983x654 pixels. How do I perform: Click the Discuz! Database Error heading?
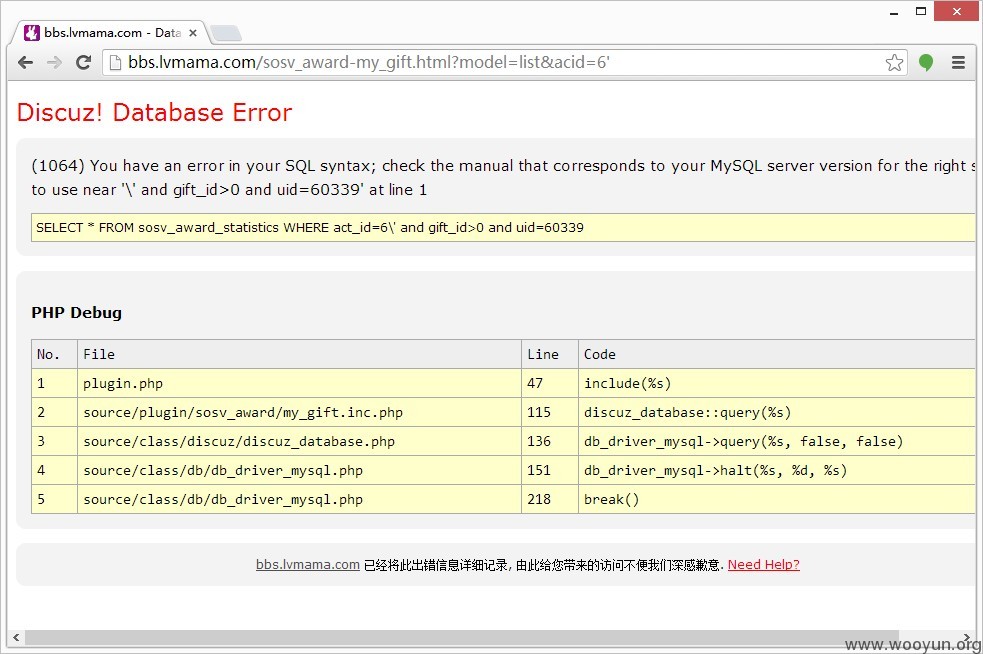[x=154, y=112]
